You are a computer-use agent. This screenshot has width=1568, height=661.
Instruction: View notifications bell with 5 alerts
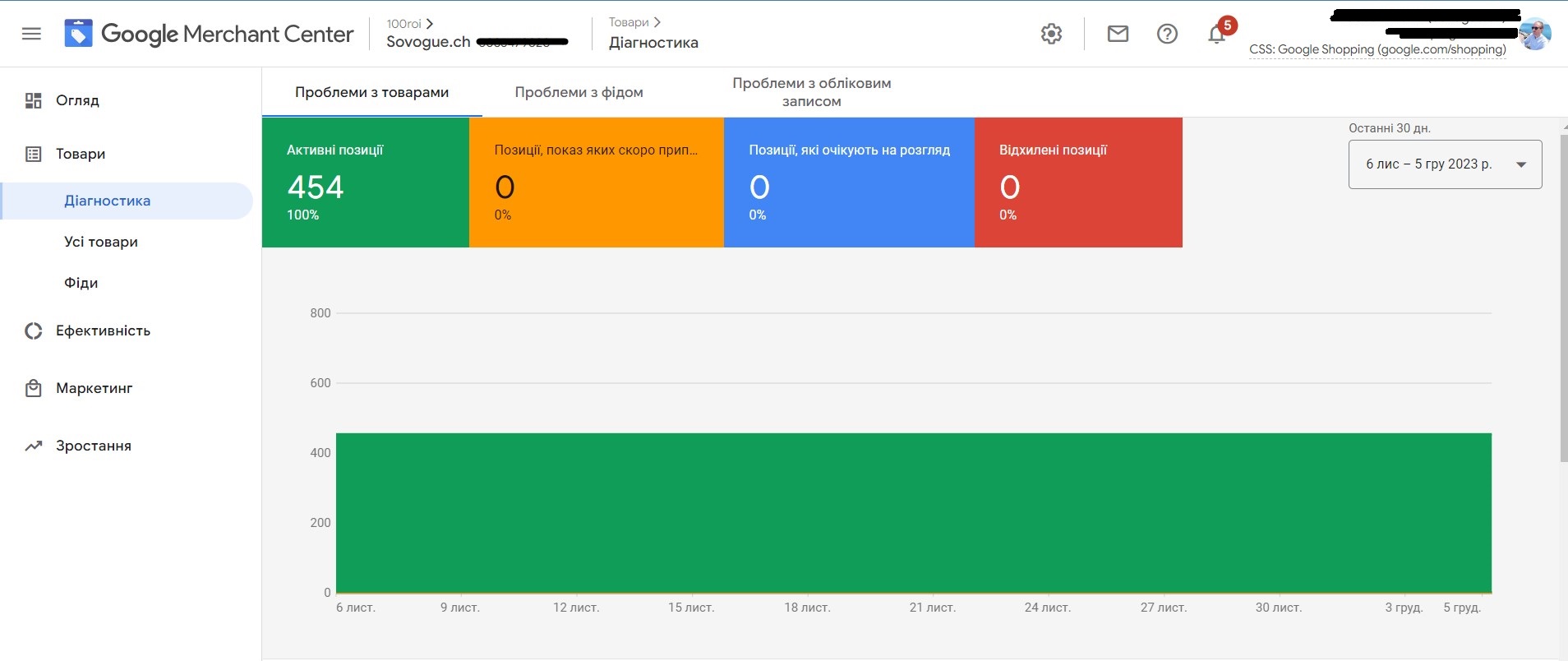pyautogui.click(x=1217, y=34)
